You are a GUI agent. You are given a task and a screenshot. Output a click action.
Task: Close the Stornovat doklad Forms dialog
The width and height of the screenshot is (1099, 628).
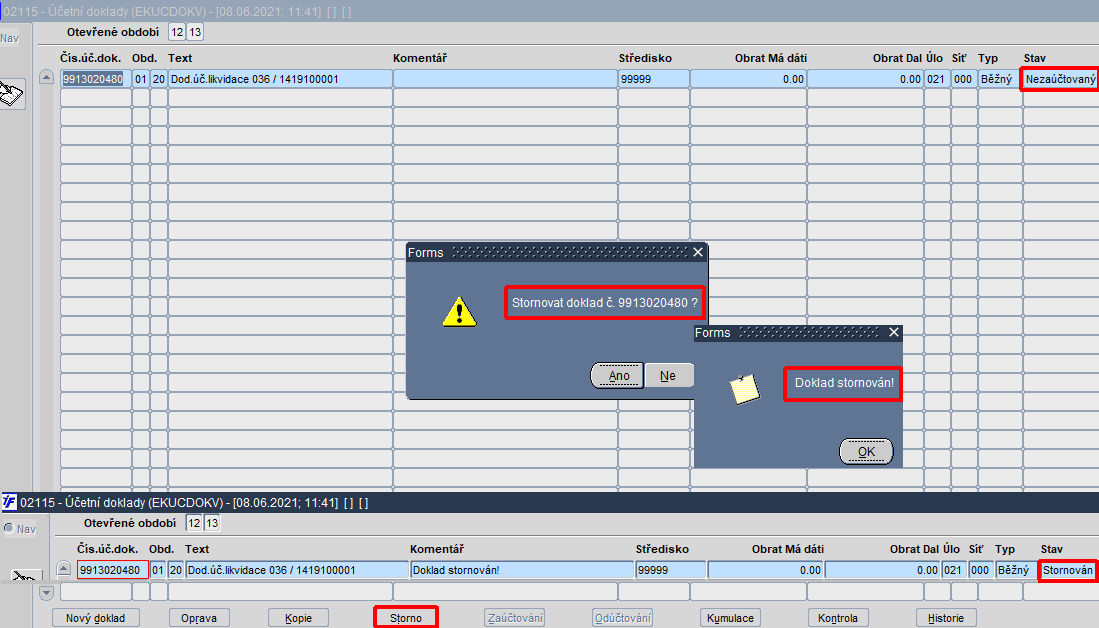[698, 252]
